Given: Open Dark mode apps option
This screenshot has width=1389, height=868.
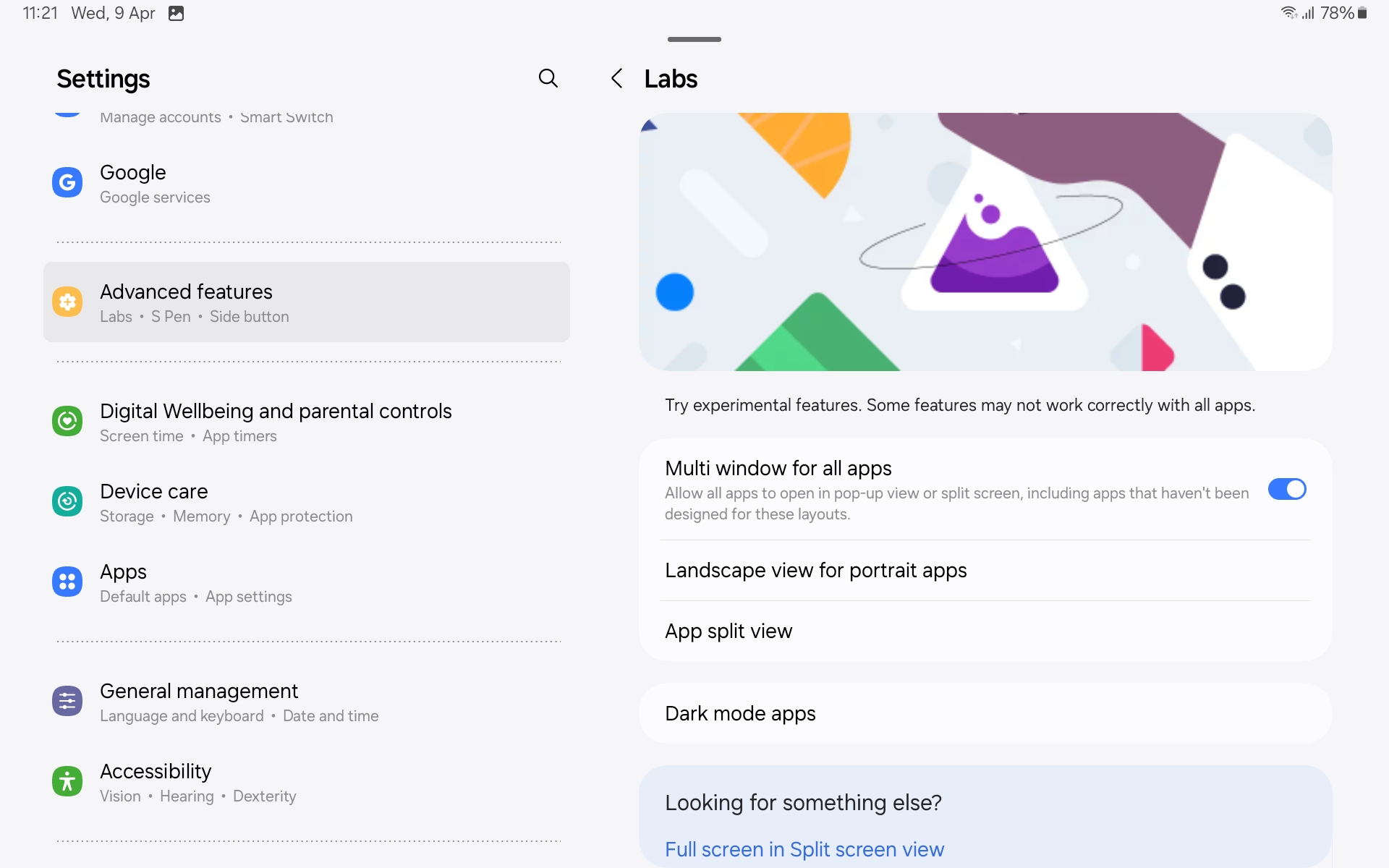Looking at the screenshot, I should click(740, 714).
